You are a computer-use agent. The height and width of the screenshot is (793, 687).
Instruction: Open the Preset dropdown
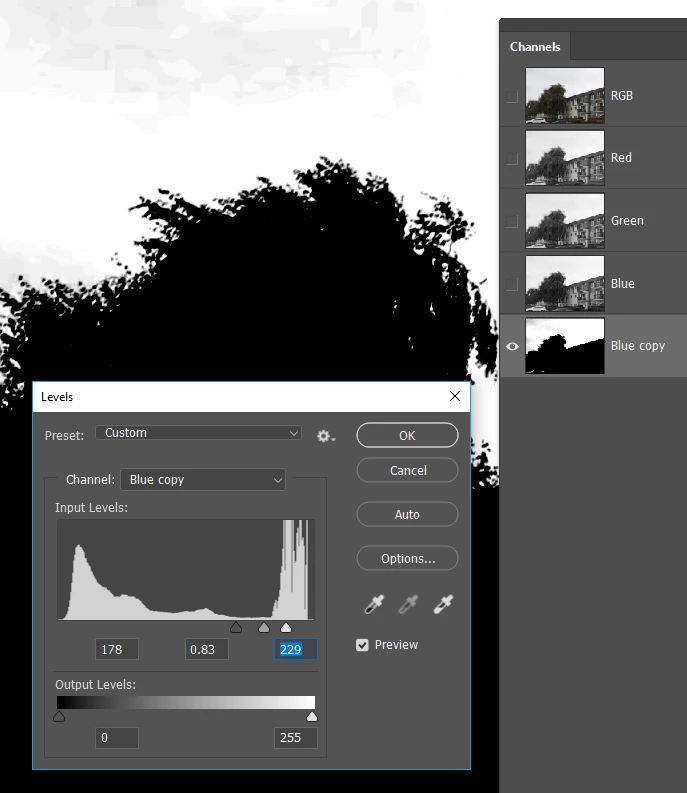click(x=198, y=433)
